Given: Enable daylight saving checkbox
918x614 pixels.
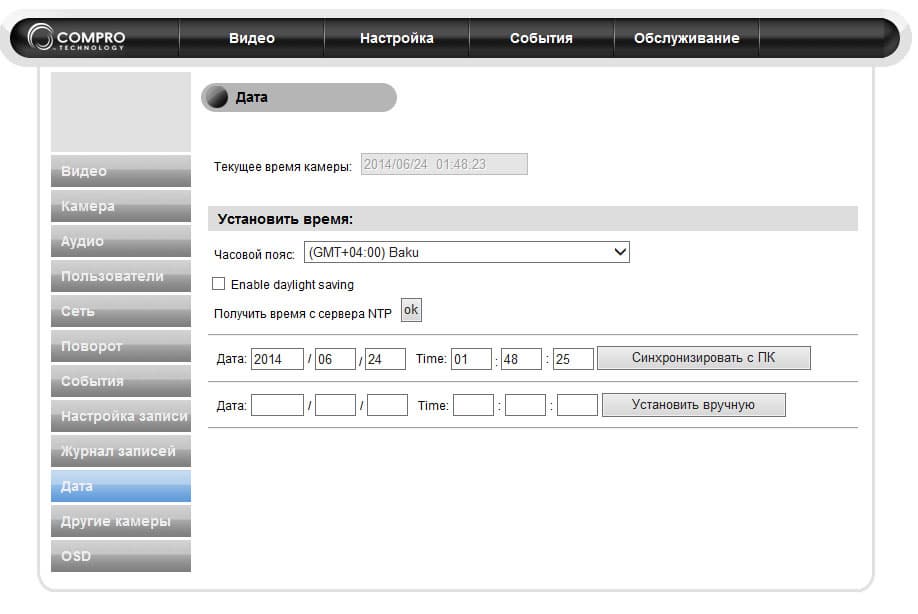Looking at the screenshot, I should point(218,284).
